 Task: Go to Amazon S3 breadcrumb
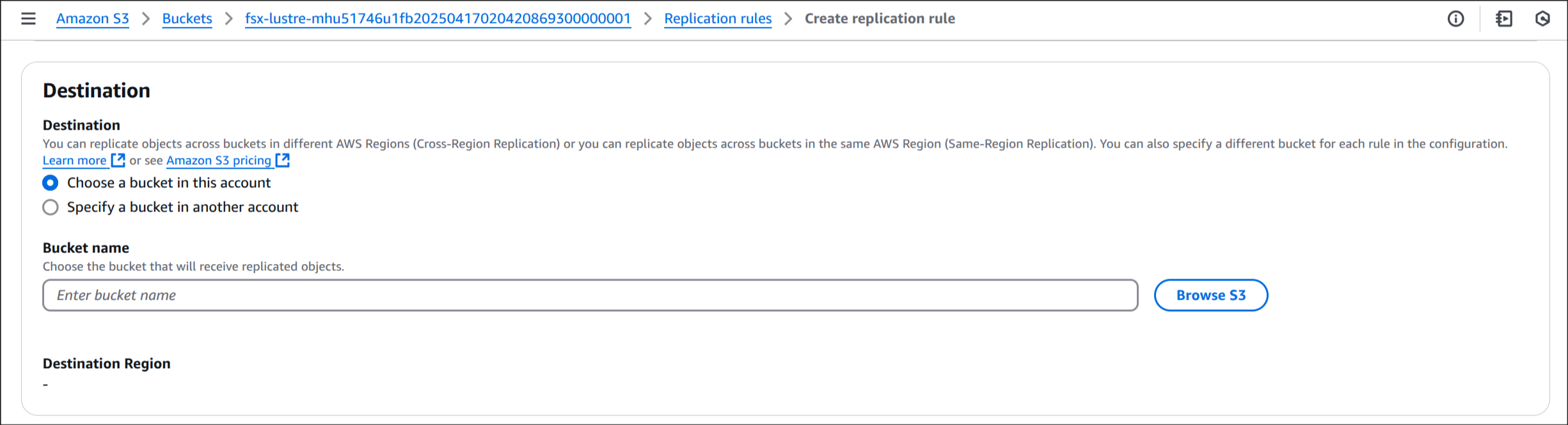click(x=93, y=19)
